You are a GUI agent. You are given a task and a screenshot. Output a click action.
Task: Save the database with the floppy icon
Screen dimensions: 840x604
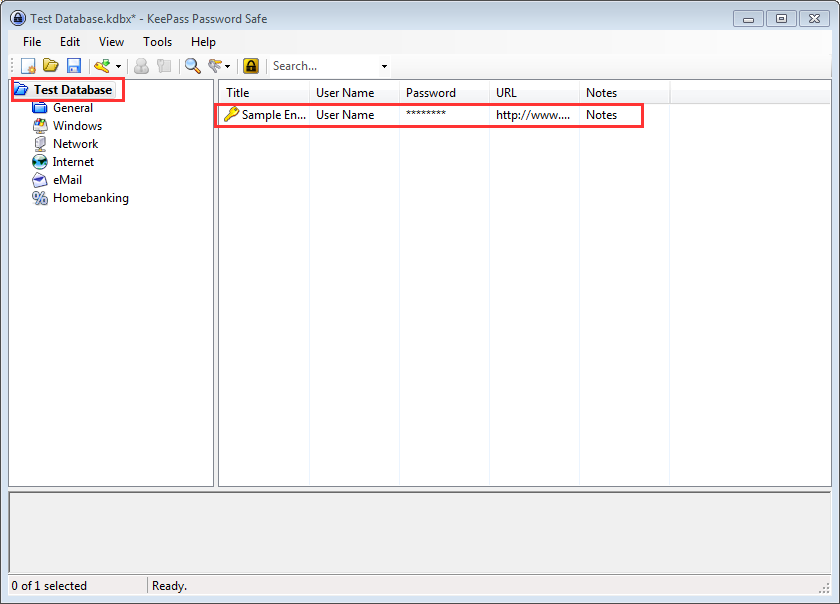(74, 66)
